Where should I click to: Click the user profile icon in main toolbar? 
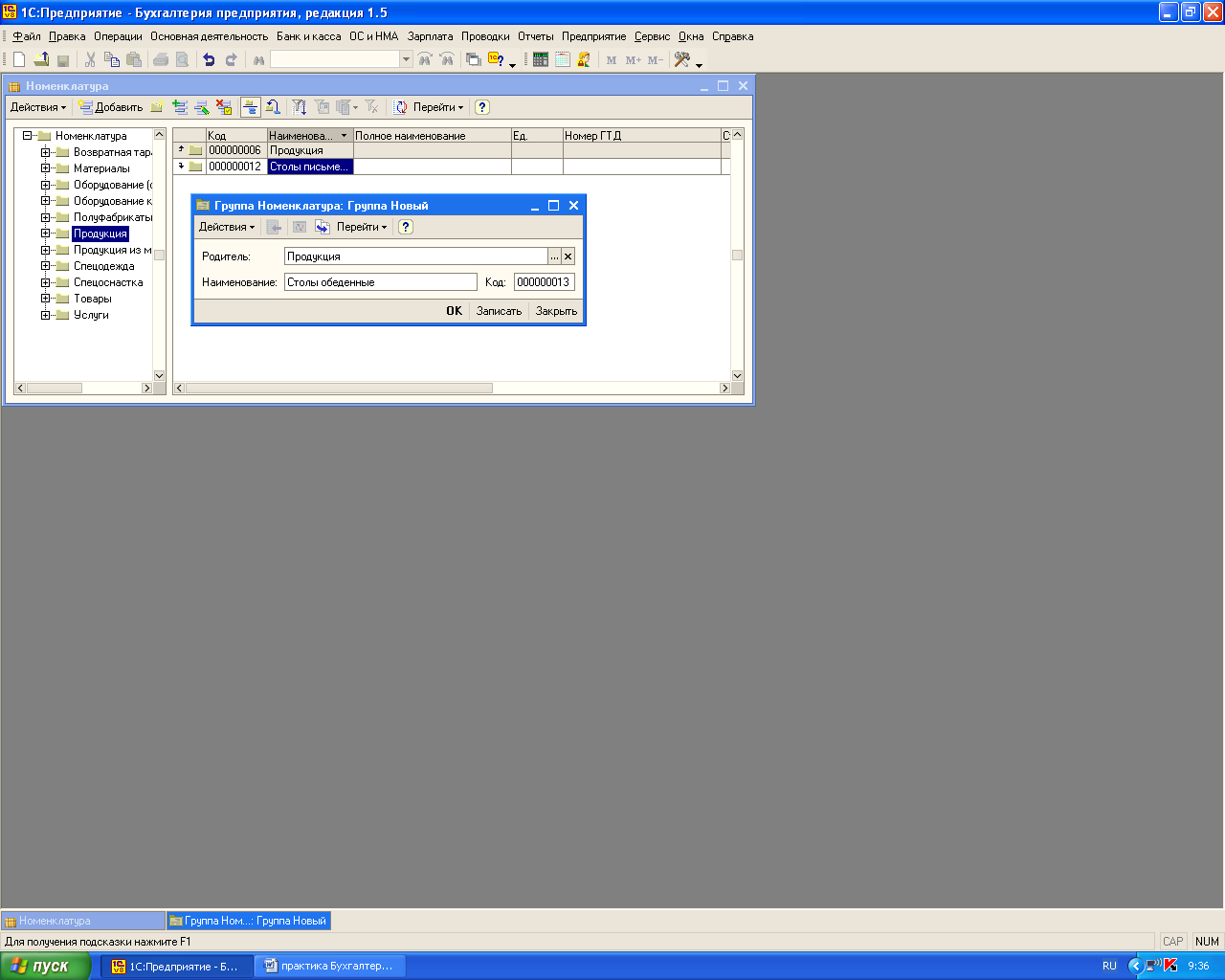584,59
